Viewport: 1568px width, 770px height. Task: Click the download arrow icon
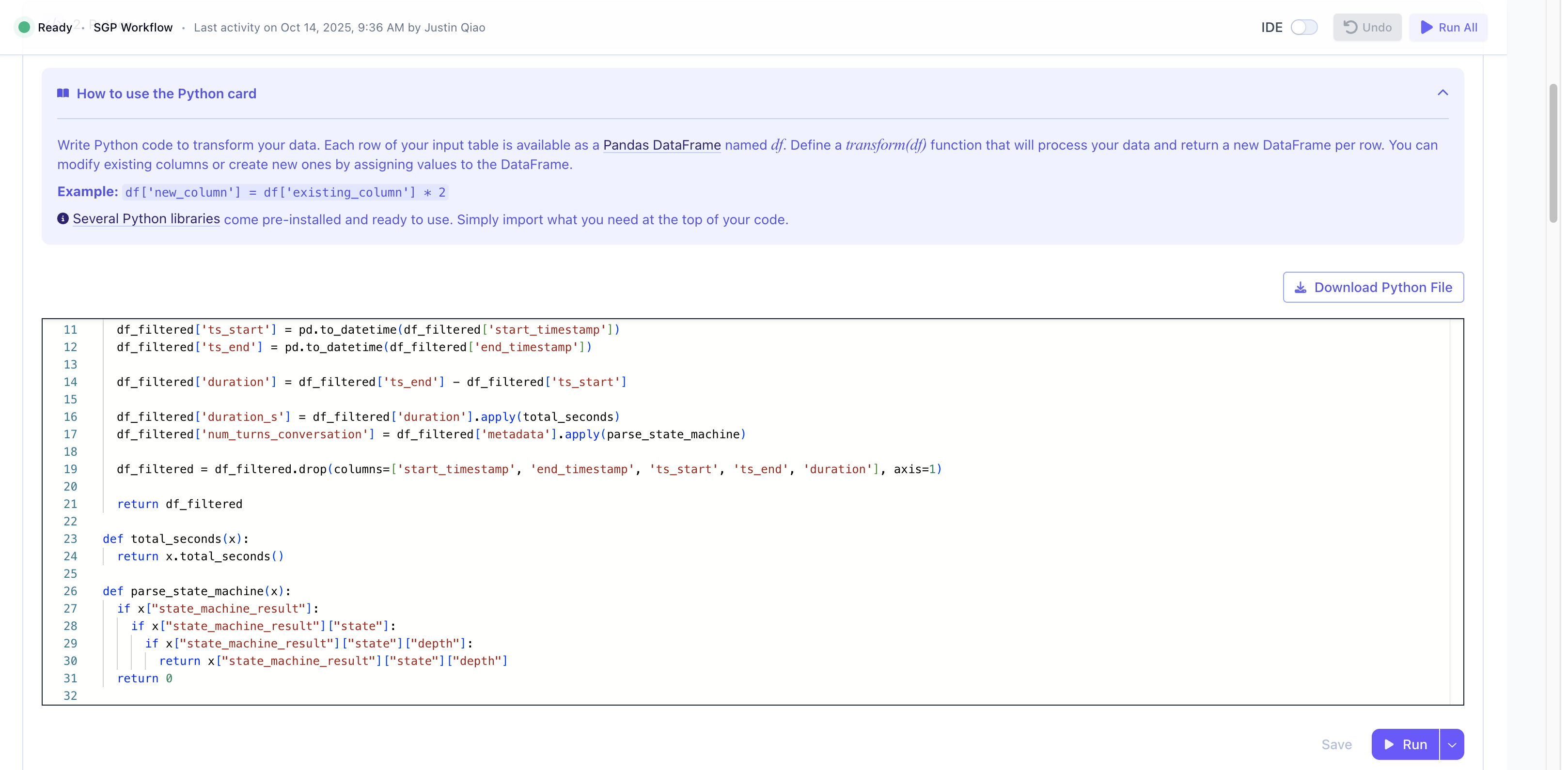tap(1300, 287)
